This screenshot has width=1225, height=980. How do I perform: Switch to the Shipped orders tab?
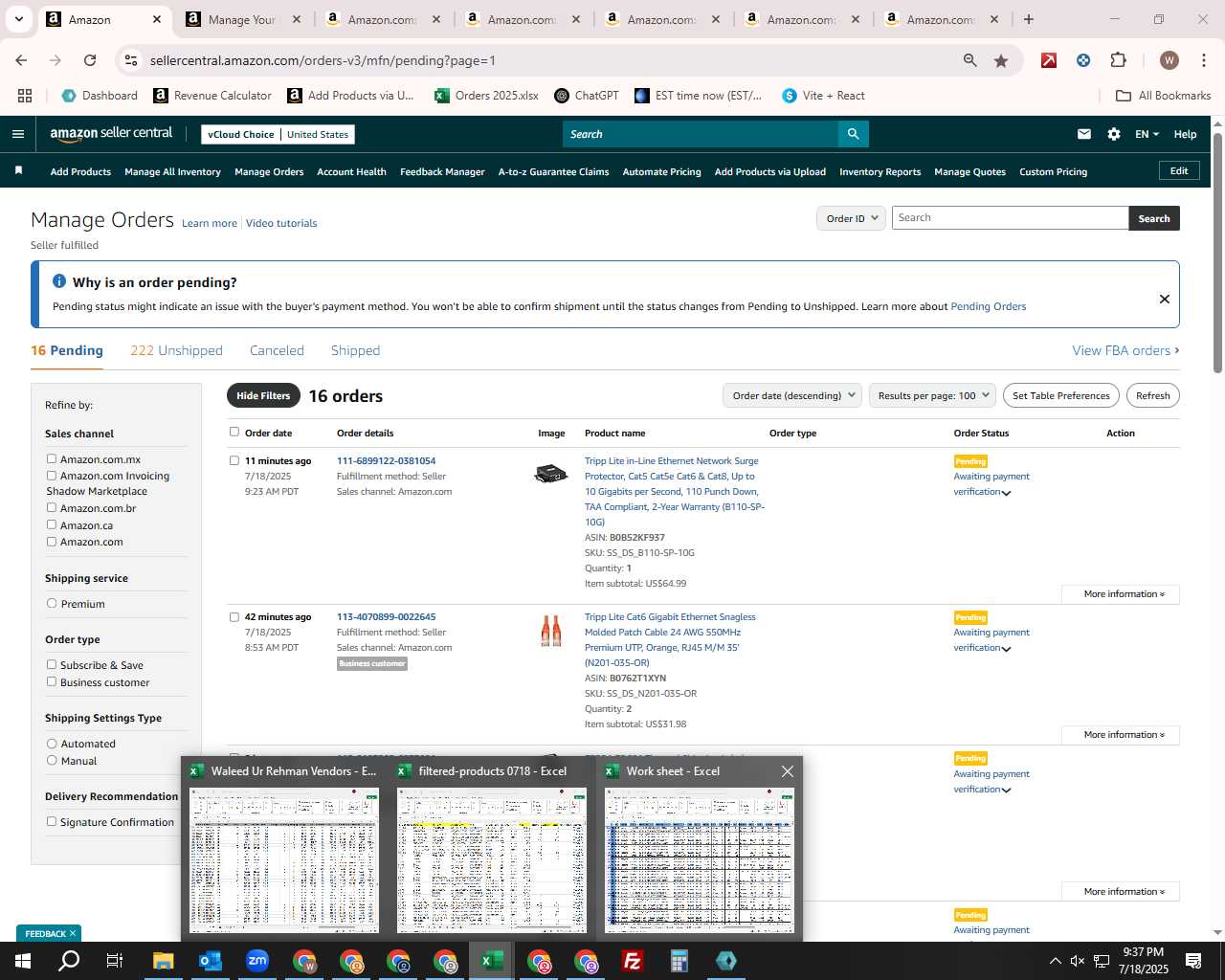pos(355,350)
